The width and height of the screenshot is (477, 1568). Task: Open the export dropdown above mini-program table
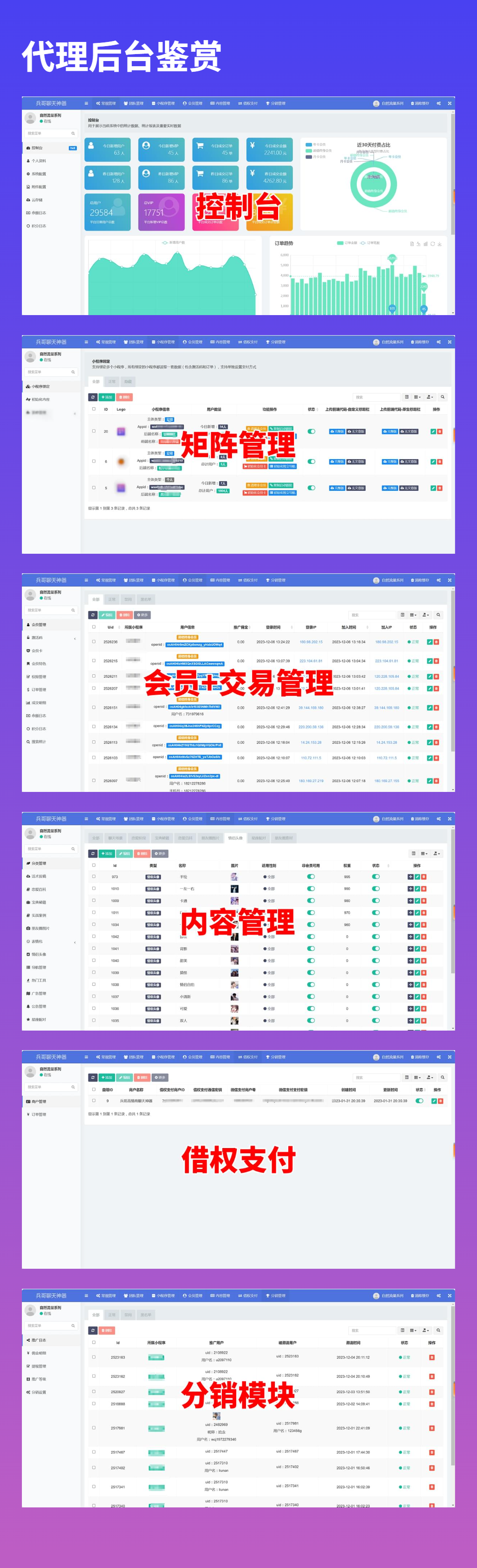pyautogui.click(x=429, y=397)
